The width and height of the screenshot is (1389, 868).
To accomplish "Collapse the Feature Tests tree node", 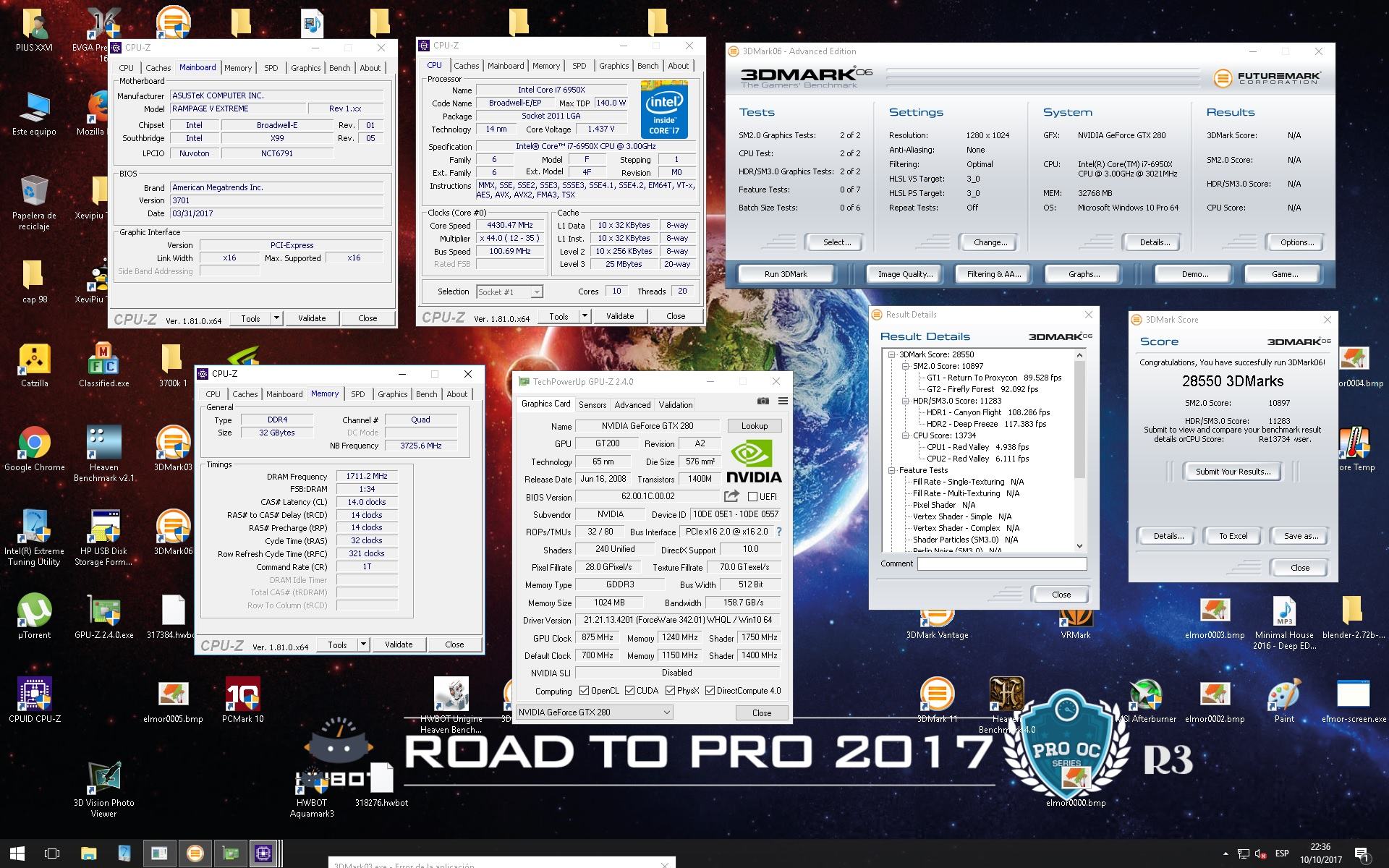I will click(893, 470).
